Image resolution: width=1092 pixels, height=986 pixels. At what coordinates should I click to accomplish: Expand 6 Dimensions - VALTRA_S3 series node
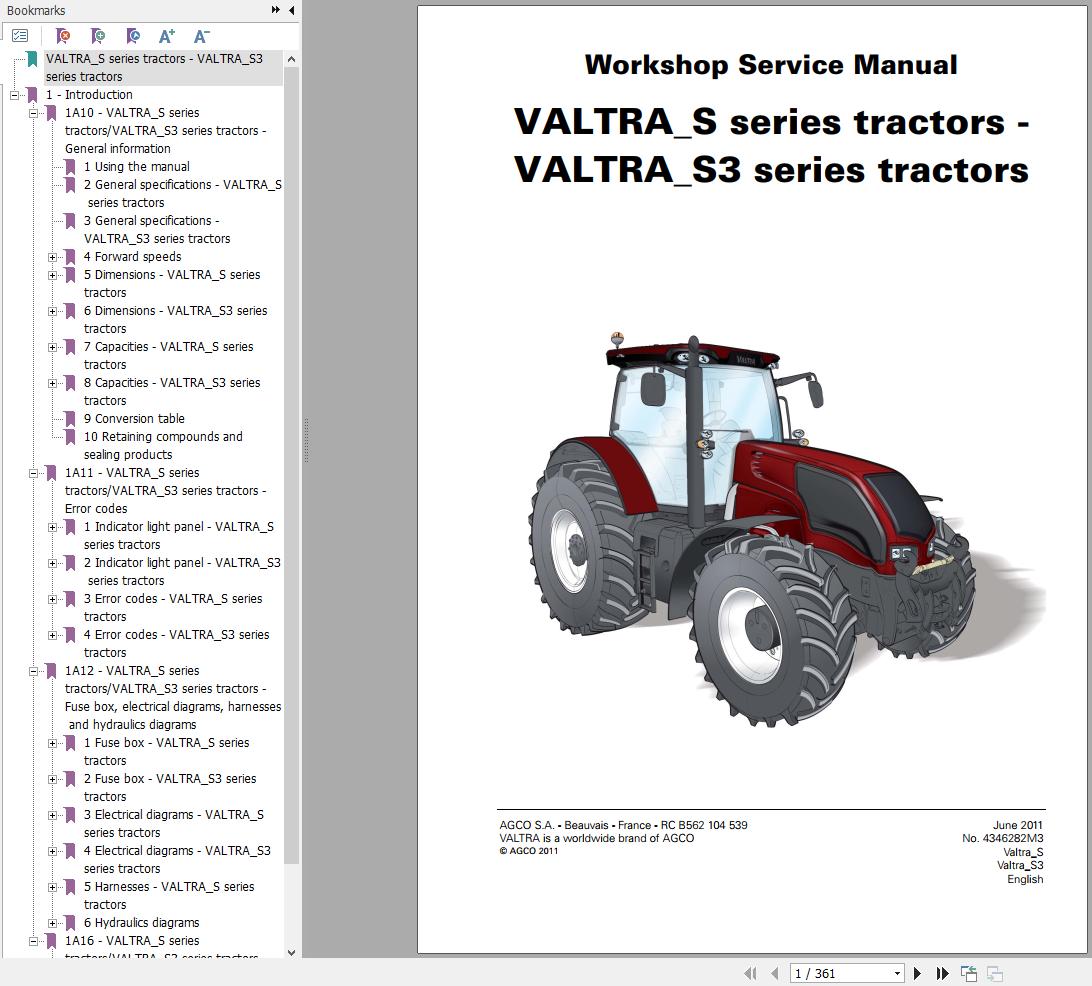click(x=52, y=311)
